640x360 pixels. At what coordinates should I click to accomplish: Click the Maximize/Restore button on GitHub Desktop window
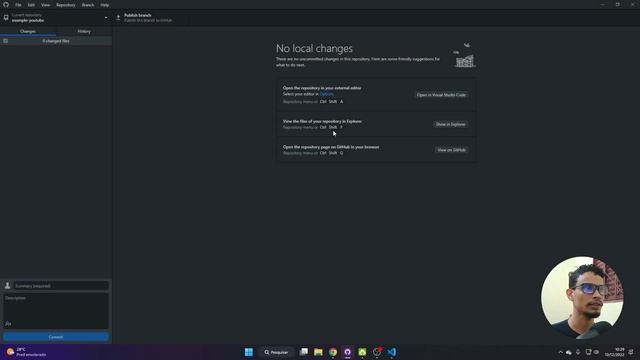coord(618,4)
